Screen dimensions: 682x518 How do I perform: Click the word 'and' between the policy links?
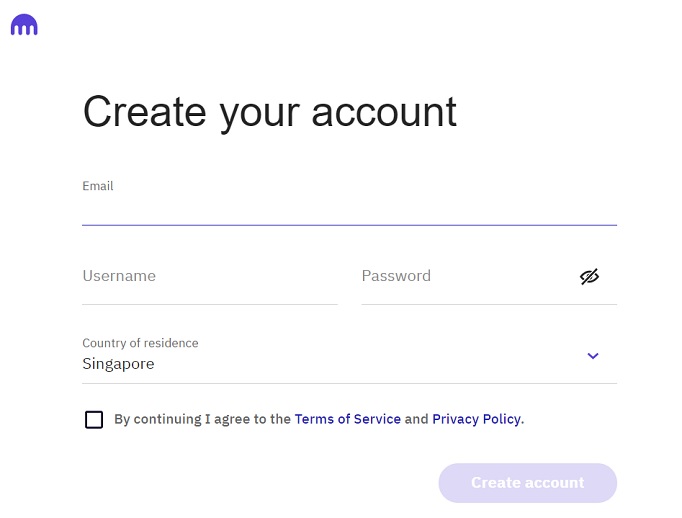[416, 419]
